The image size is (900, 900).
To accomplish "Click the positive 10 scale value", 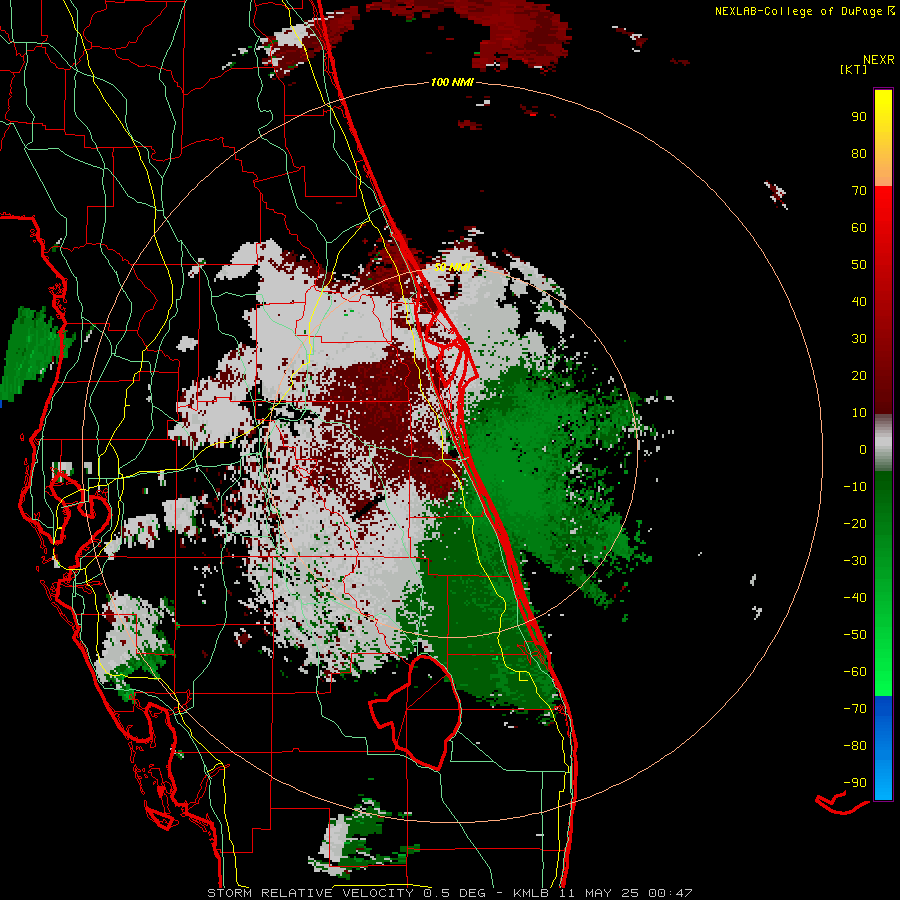I will [x=859, y=413].
